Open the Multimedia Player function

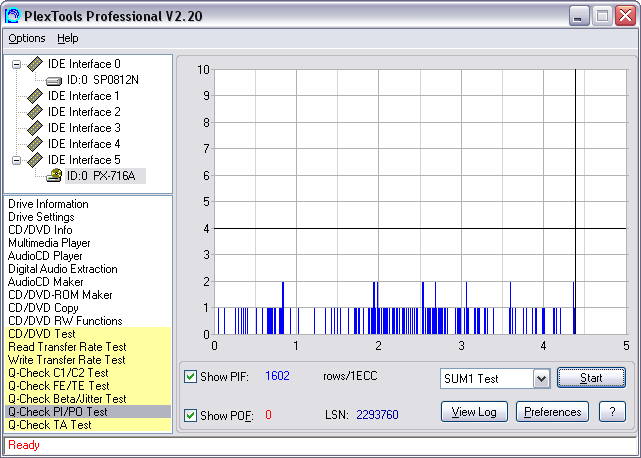click(x=49, y=243)
